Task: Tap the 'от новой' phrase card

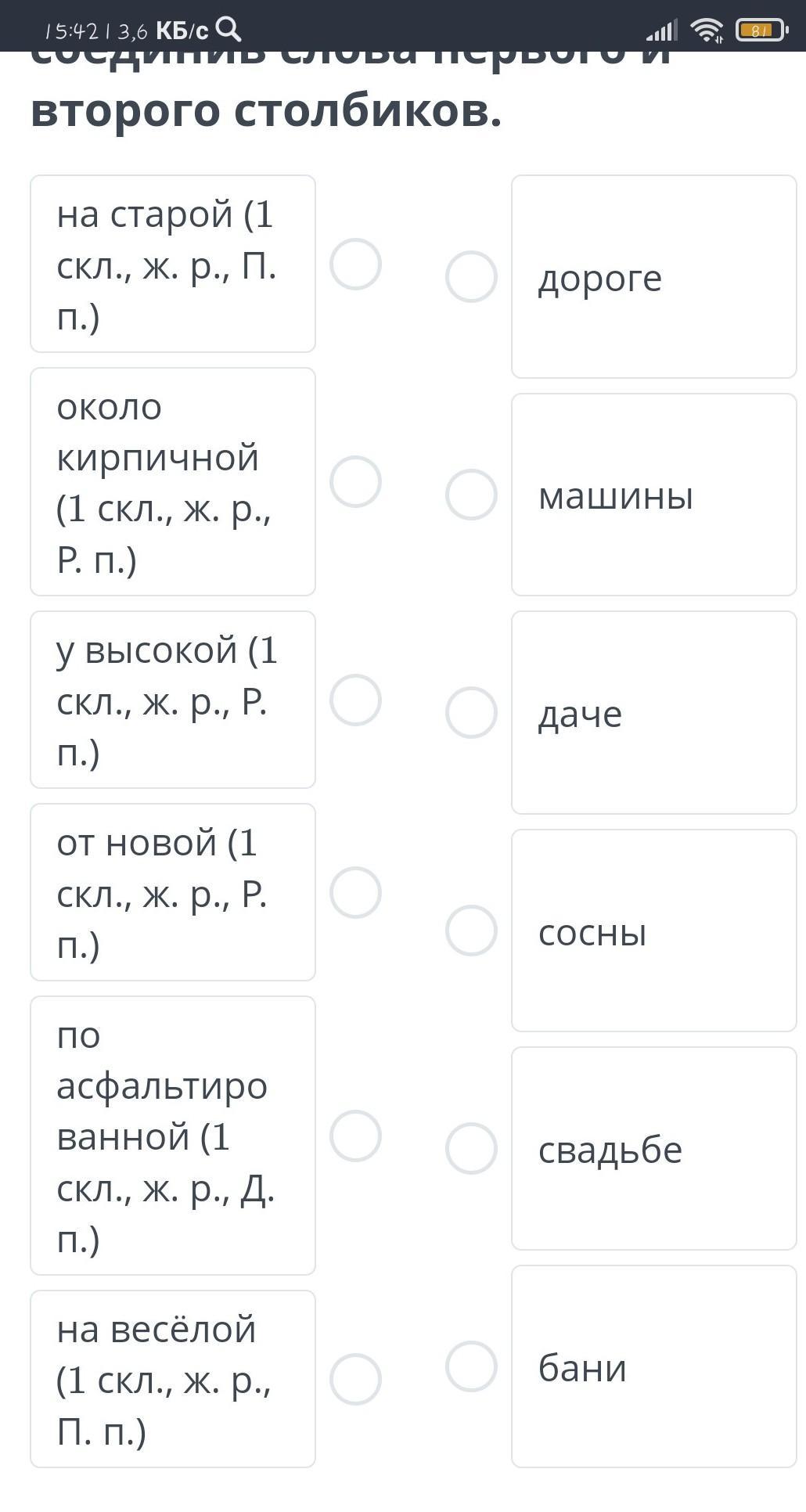Action: [172, 892]
